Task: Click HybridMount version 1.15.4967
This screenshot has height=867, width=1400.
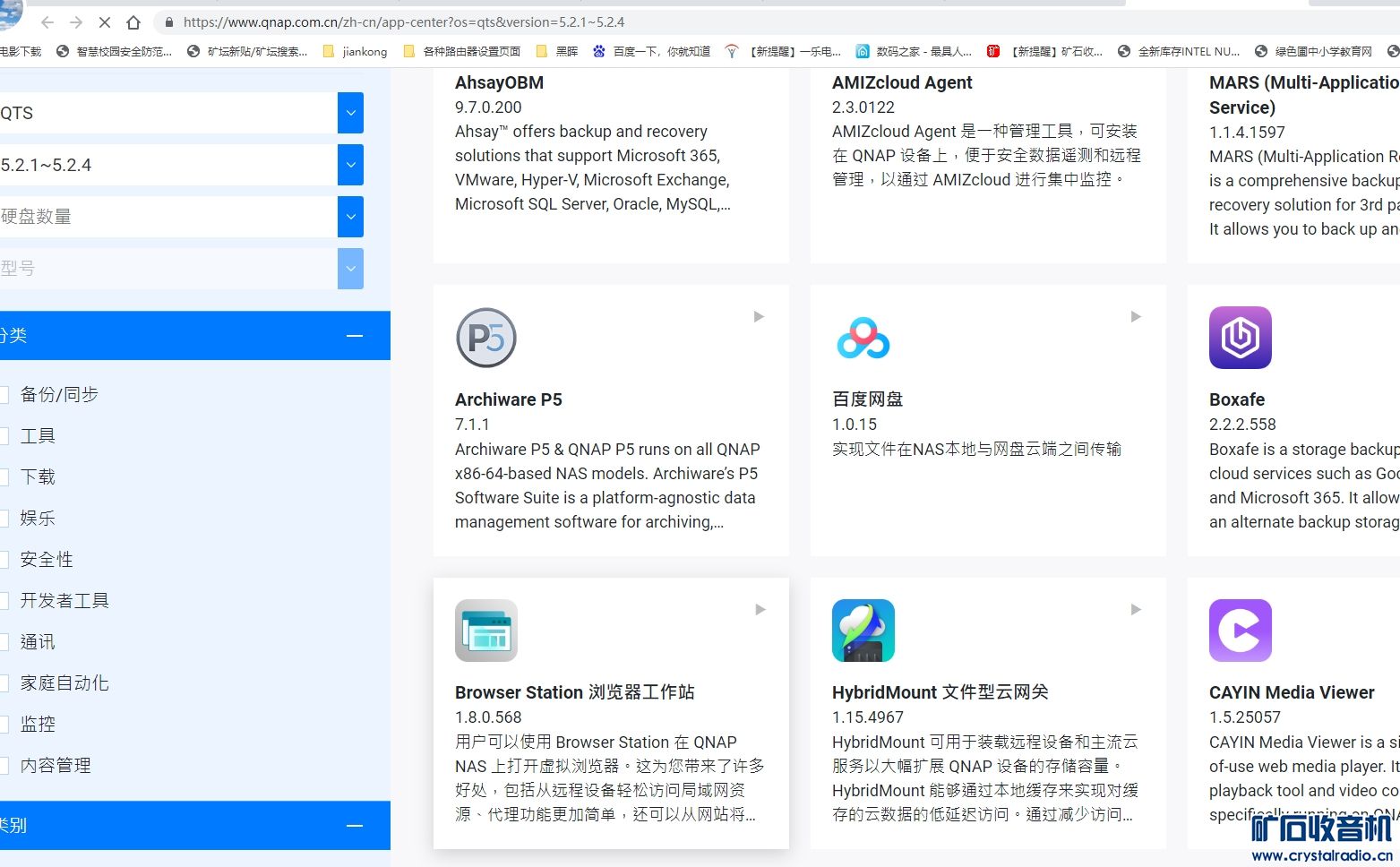Action: click(x=868, y=717)
